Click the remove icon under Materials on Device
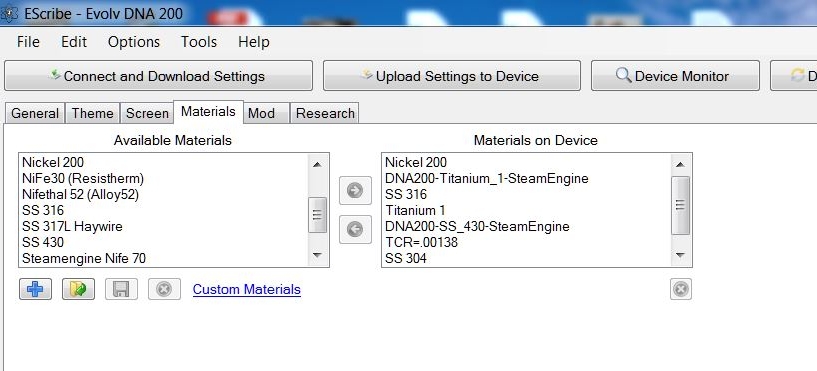This screenshot has width=817, height=371. [681, 289]
